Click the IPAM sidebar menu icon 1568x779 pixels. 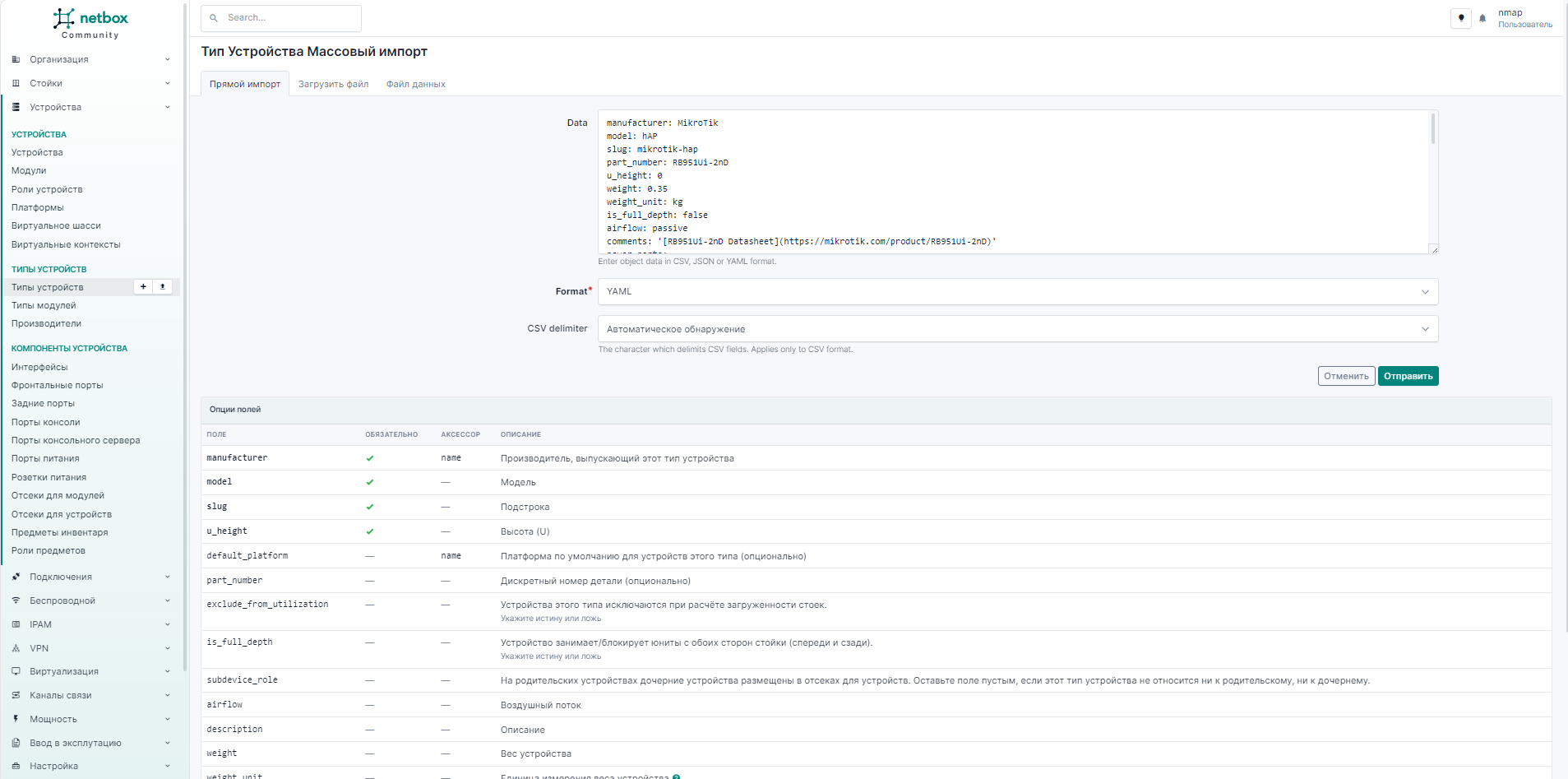coord(16,624)
